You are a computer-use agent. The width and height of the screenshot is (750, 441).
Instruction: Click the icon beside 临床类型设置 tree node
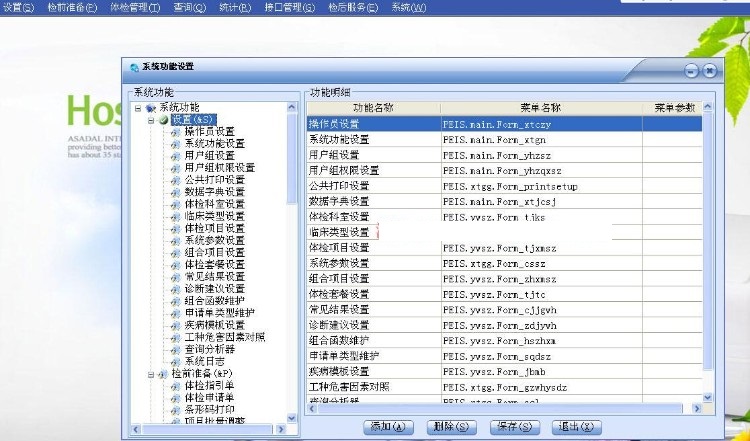(x=176, y=216)
